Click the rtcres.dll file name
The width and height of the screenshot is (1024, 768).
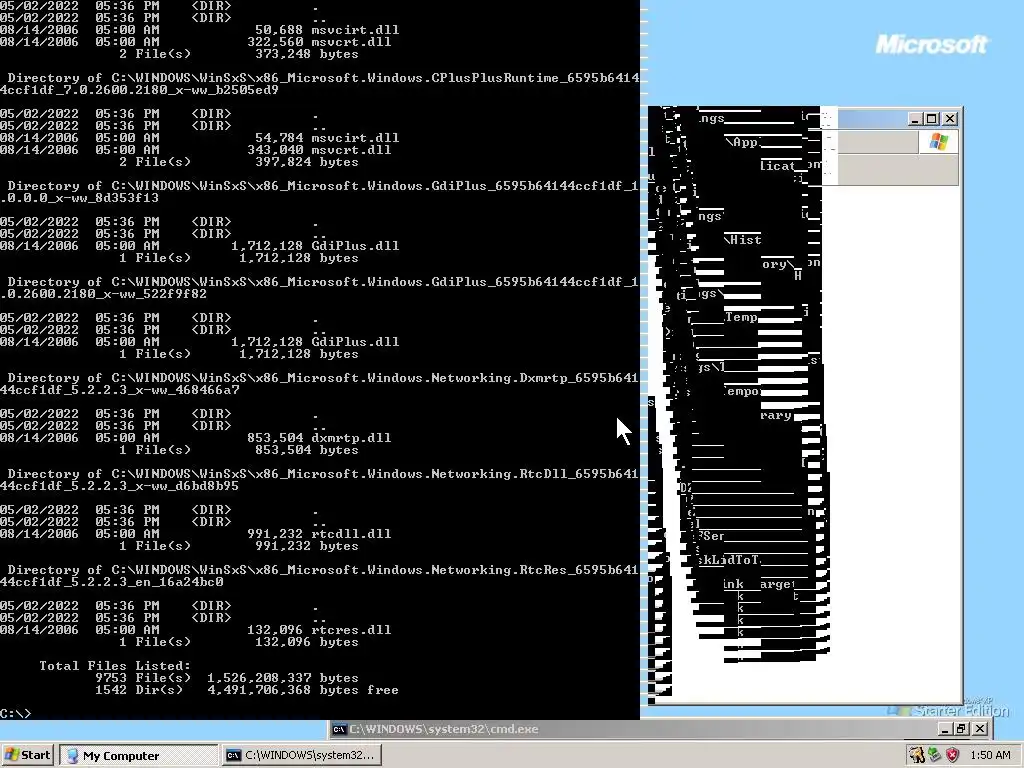(x=351, y=630)
